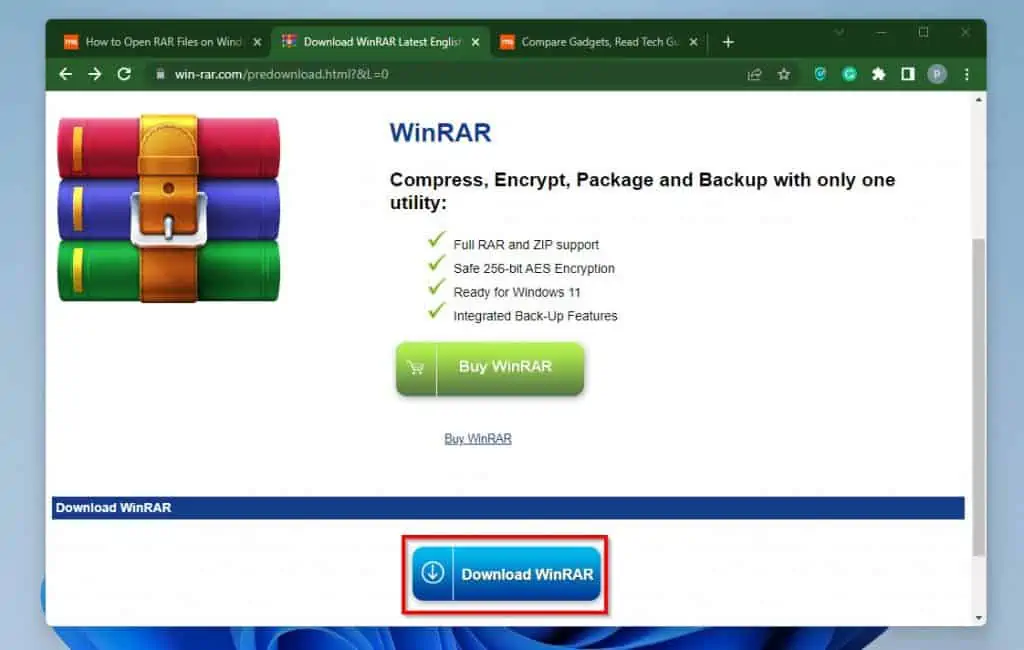Open the Chrome three-dot menu
1024x650 pixels.
[967, 74]
